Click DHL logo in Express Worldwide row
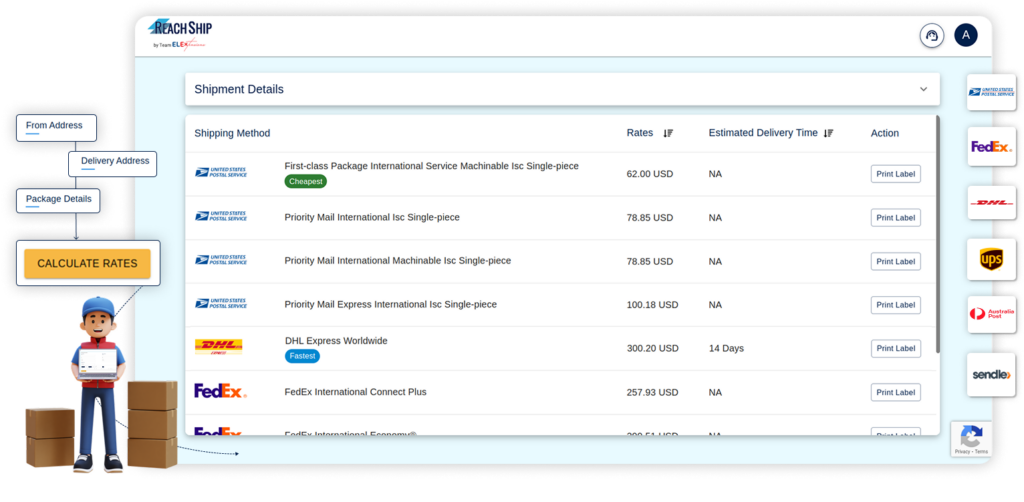Image resolution: width=1024 pixels, height=502 pixels. pos(219,347)
